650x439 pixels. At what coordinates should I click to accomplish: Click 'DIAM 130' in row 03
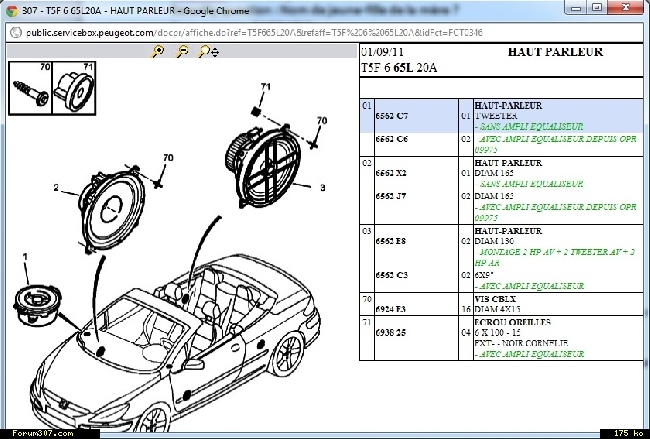point(494,241)
